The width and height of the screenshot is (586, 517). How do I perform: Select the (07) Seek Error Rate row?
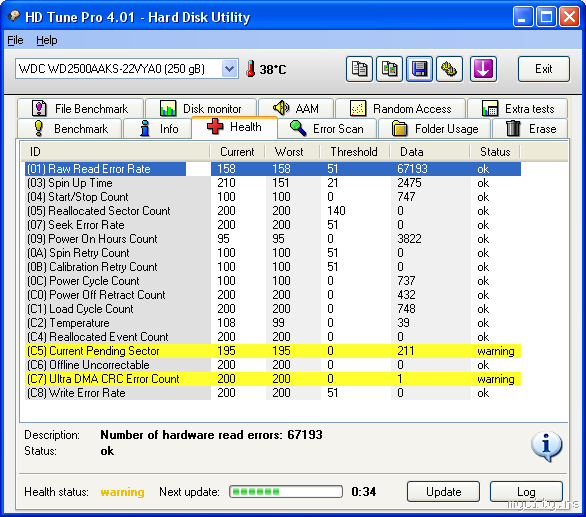(273, 225)
